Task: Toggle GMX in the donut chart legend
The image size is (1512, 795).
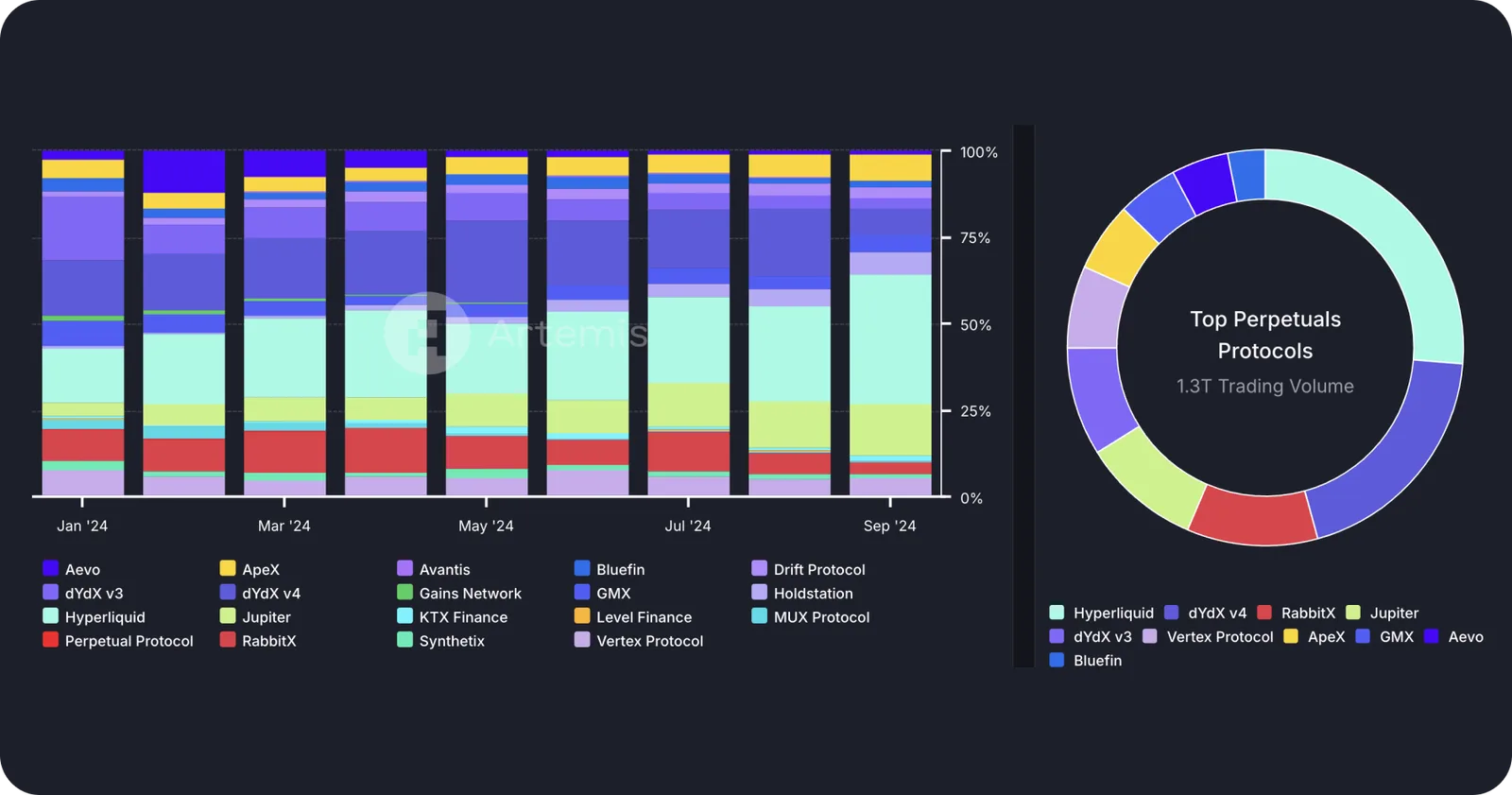Action: pos(1384,636)
